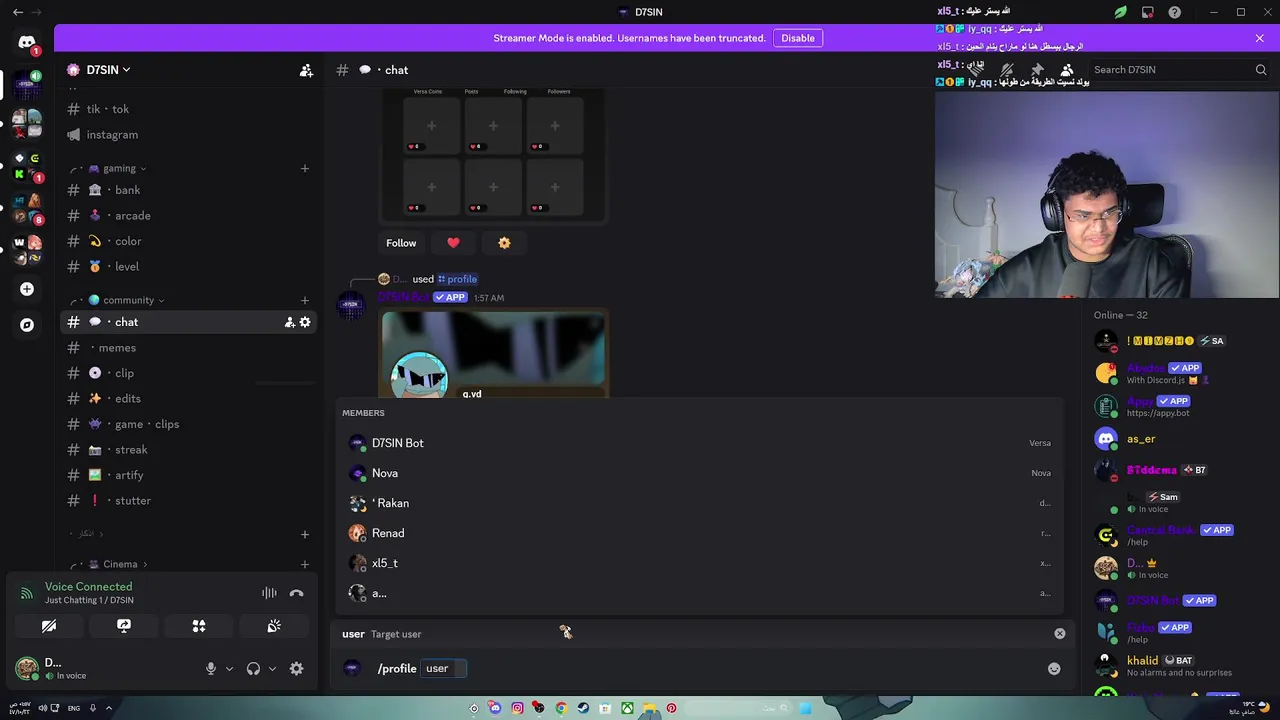Select D7SIN Bot from members list
This screenshot has width=1280, height=720.
(x=700, y=443)
